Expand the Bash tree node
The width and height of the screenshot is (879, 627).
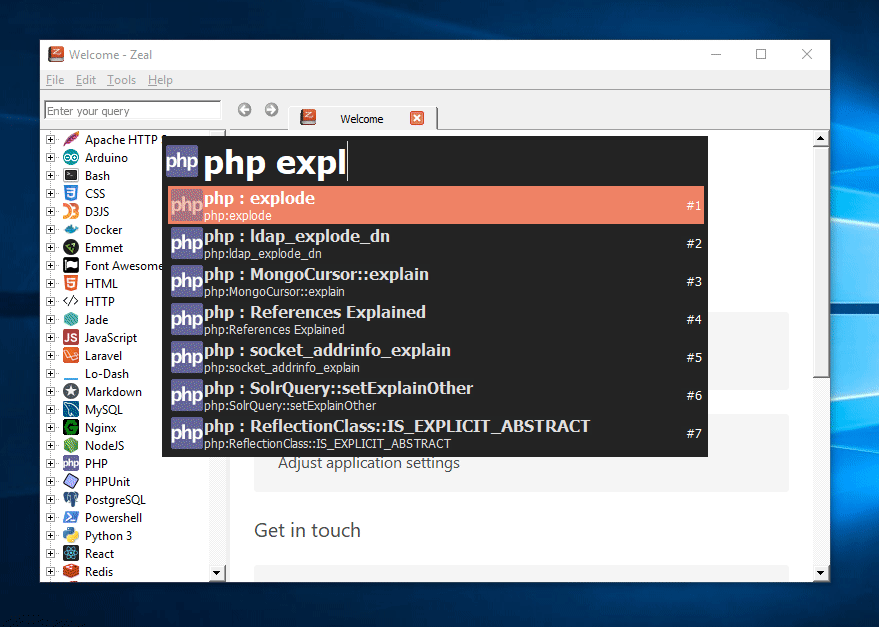(50, 176)
